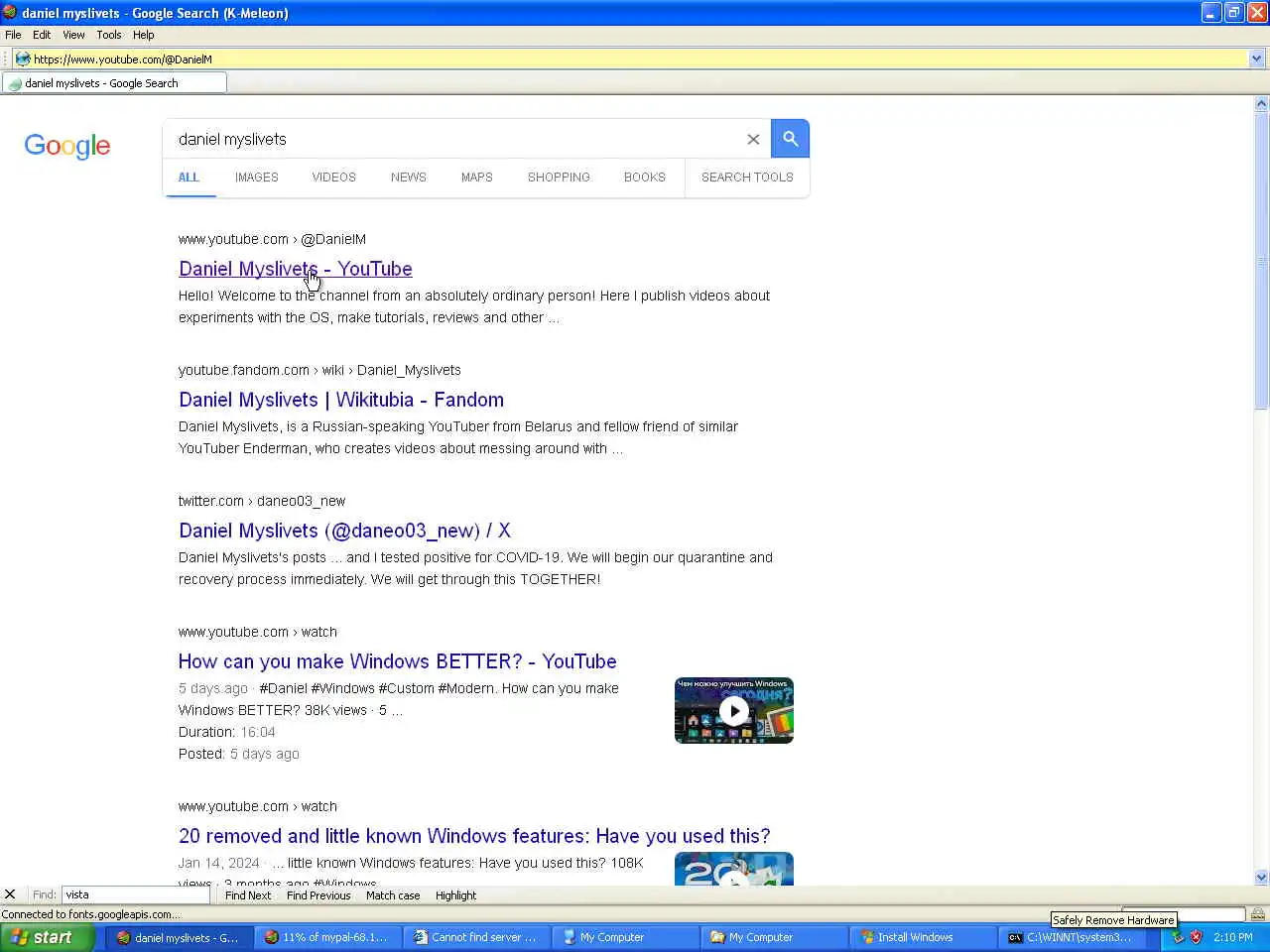Play the 'How can you make Windows BETTER' video thumbnail
The width and height of the screenshot is (1270, 952).
tap(734, 711)
